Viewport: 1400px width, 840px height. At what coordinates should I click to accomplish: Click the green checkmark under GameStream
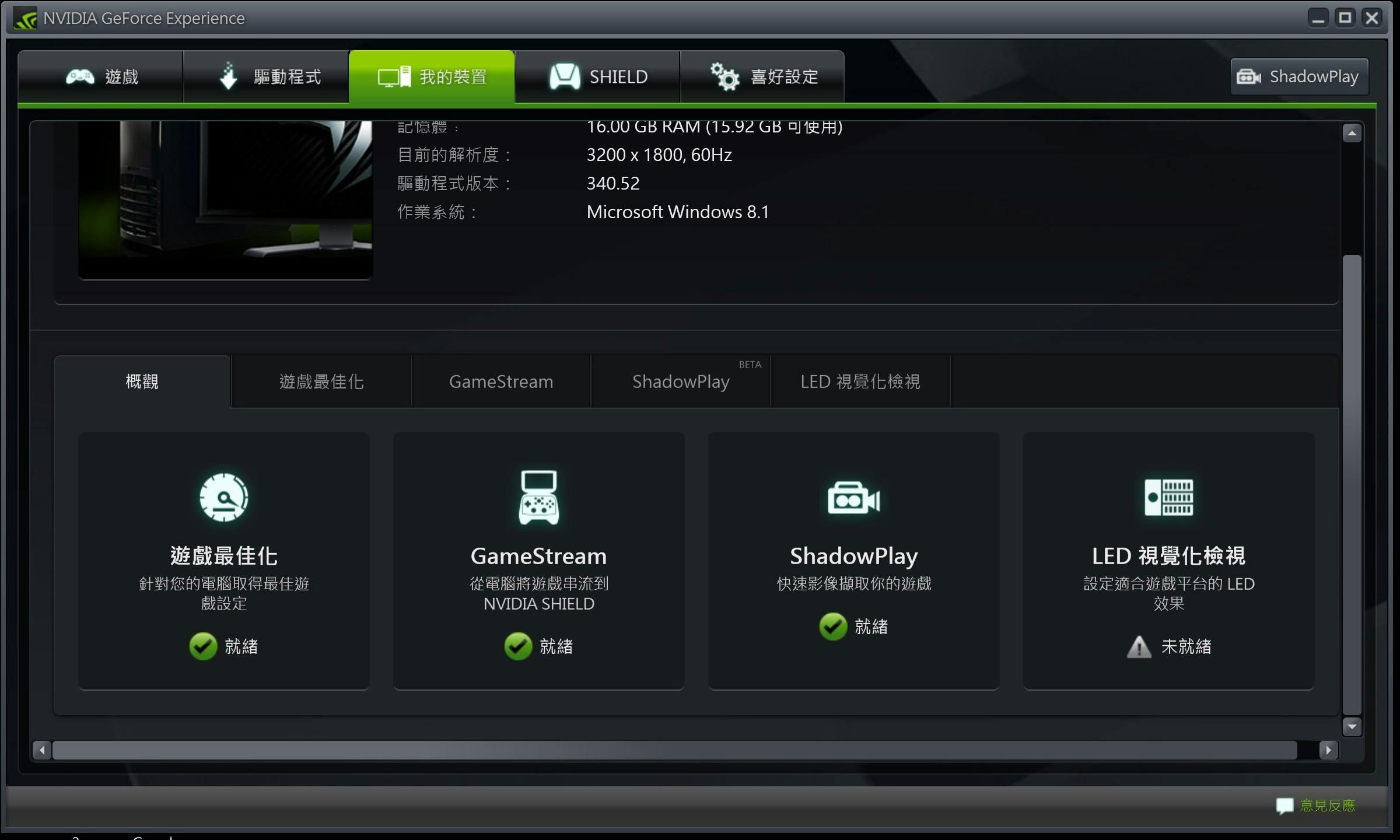518,646
